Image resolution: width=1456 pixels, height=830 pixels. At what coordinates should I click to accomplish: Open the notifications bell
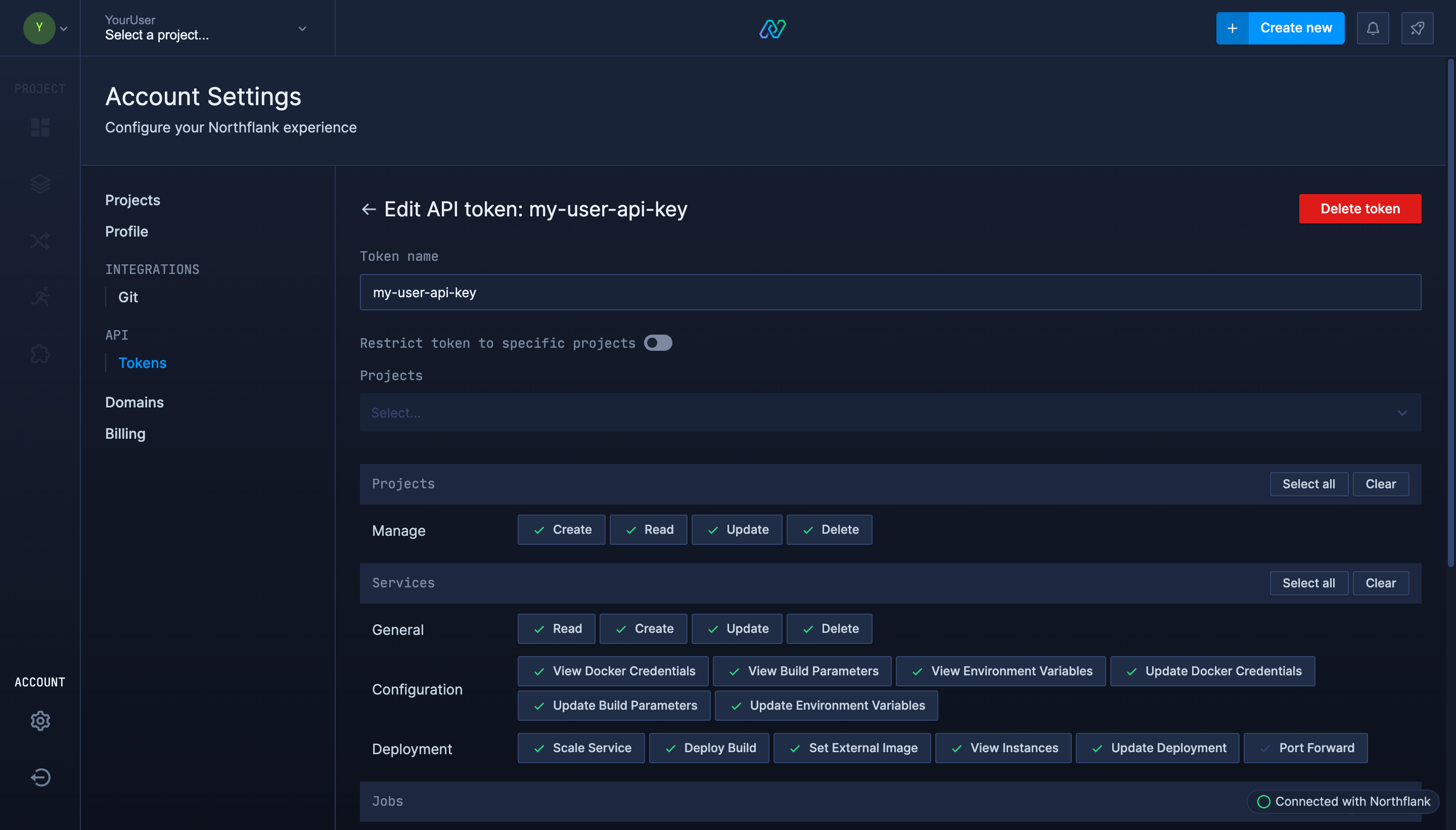(1372, 28)
